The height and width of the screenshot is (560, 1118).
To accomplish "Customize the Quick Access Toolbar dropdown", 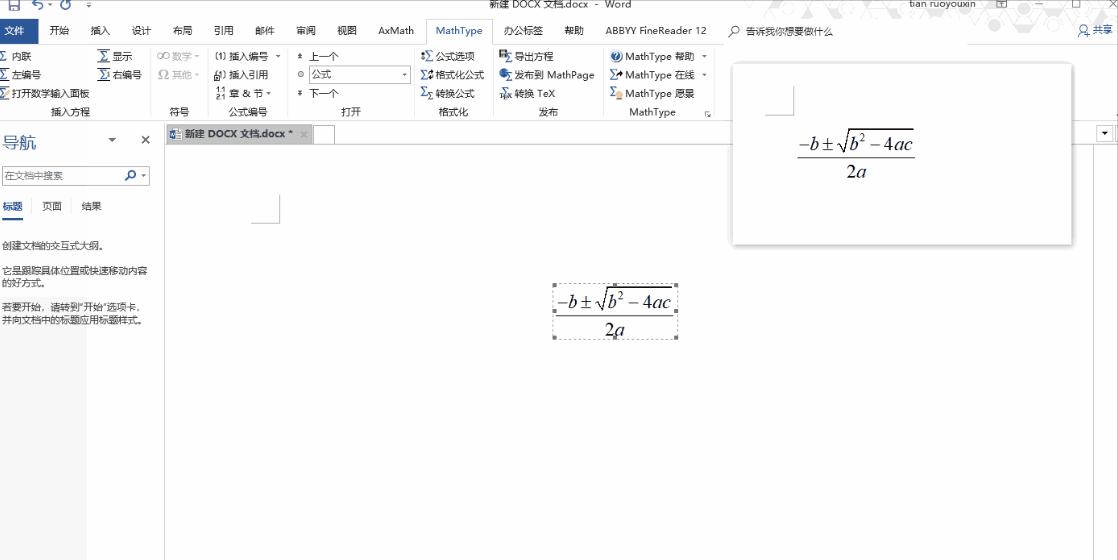I will coord(88,5).
